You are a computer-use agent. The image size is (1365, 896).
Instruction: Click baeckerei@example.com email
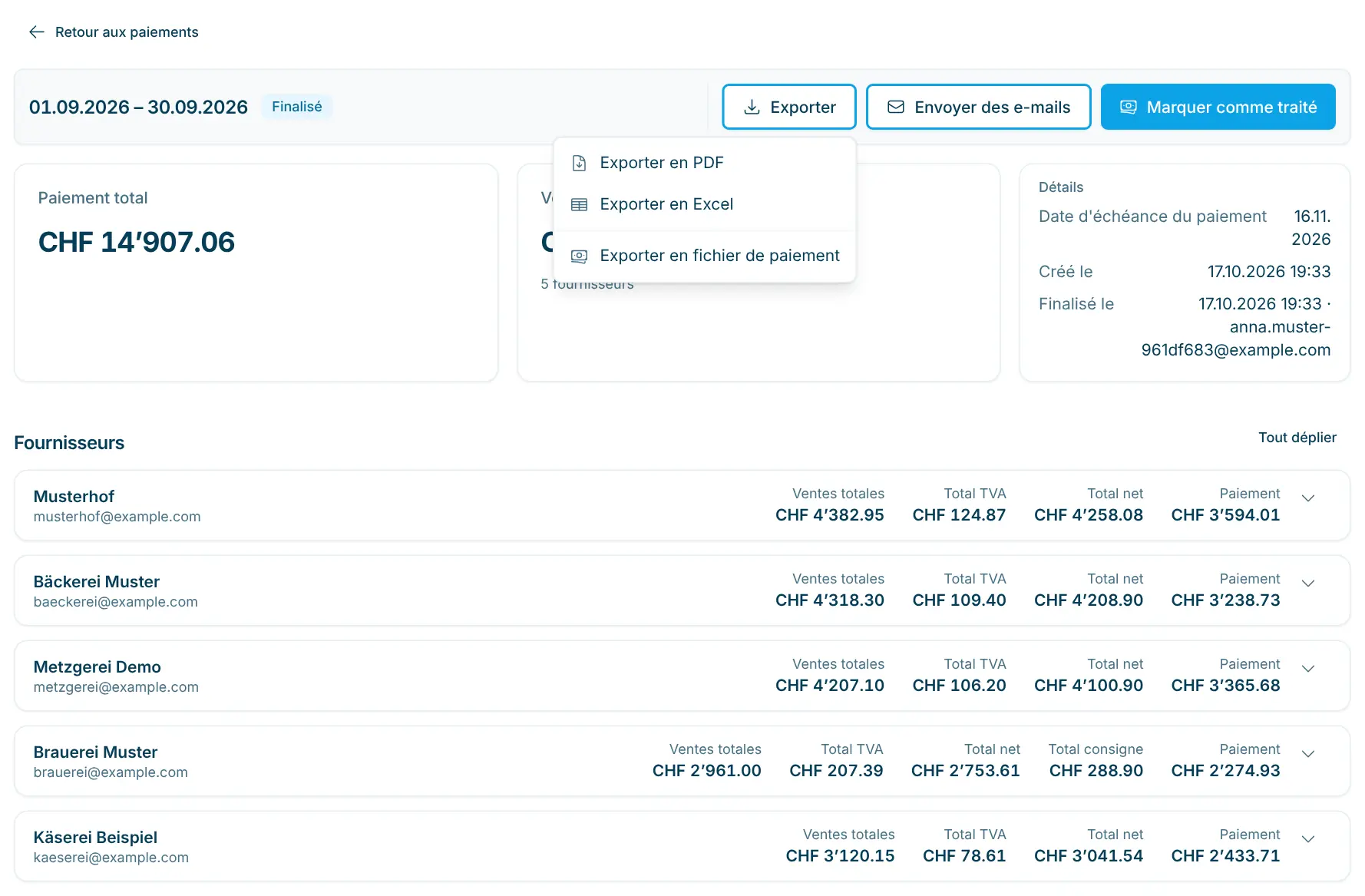[116, 602]
